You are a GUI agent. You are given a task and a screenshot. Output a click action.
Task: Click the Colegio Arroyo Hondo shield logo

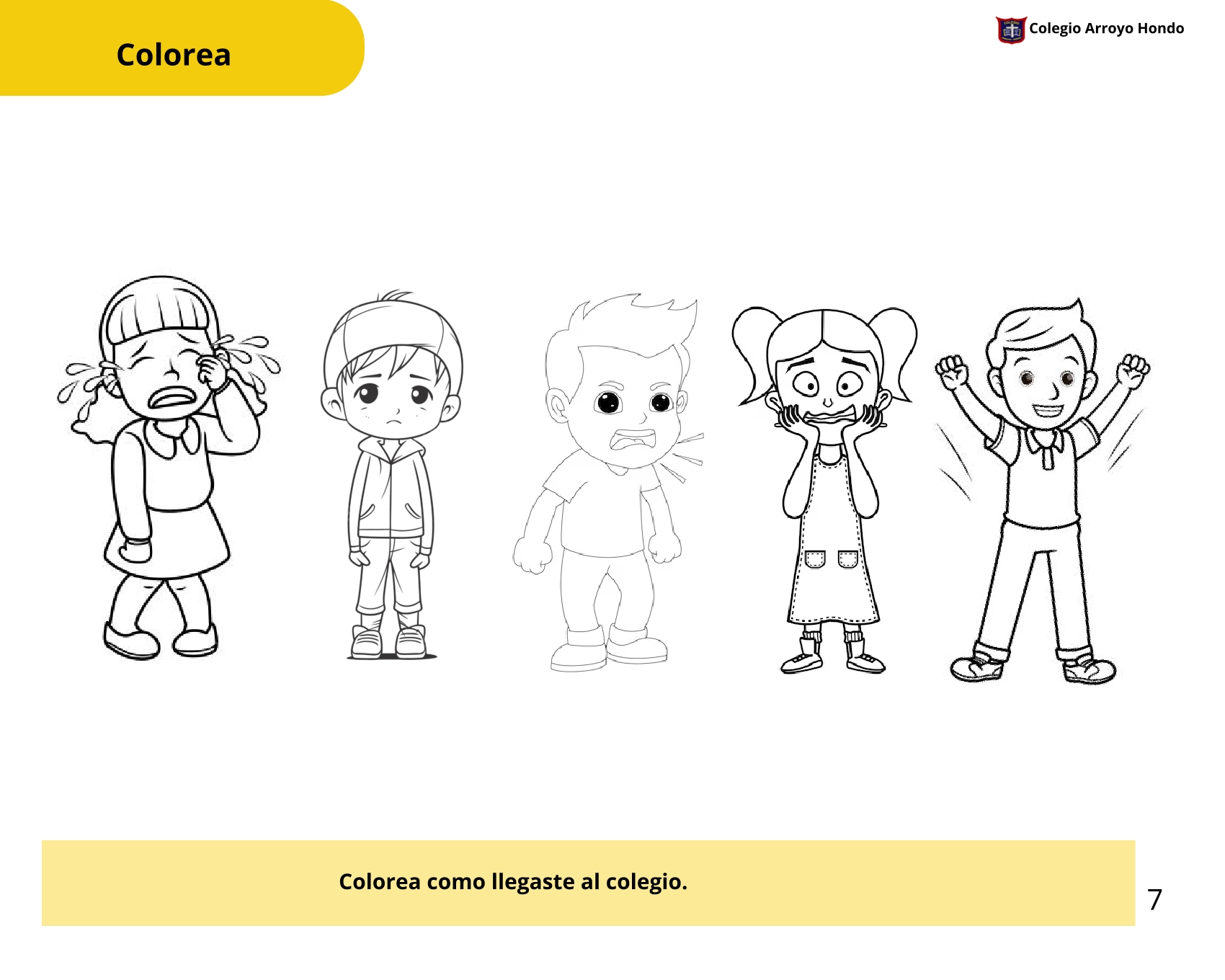1011,30
